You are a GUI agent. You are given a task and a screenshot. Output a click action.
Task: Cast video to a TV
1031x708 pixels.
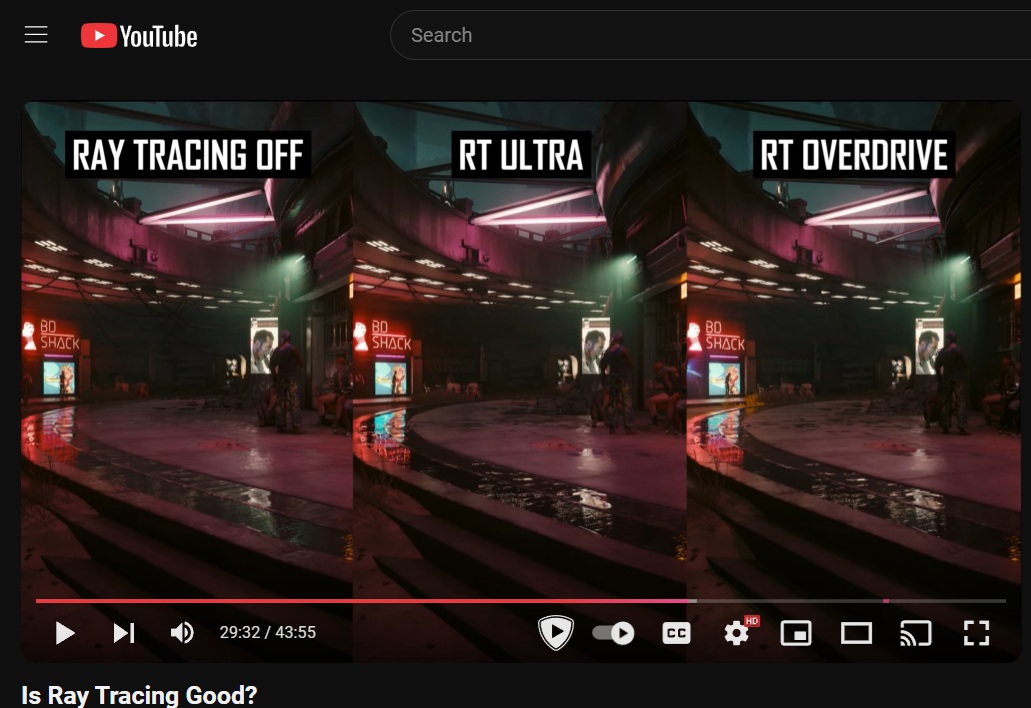[915, 633]
